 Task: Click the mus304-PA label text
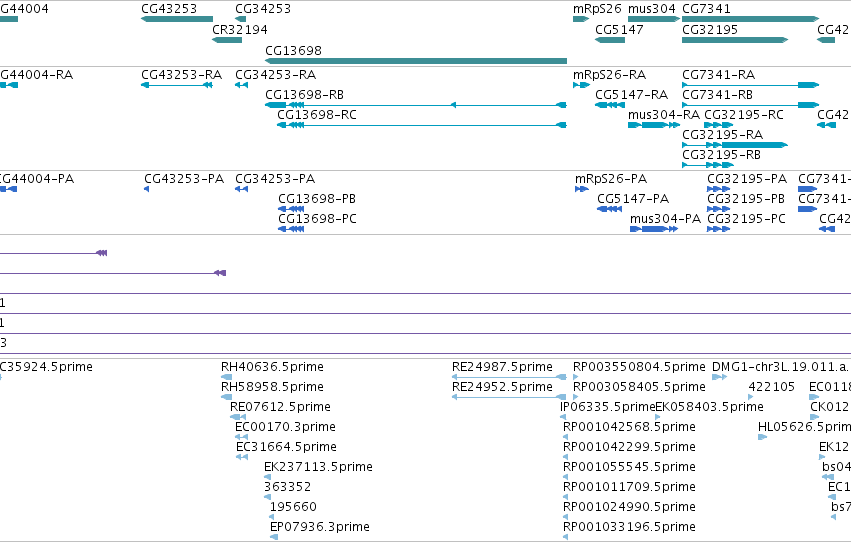pos(665,219)
